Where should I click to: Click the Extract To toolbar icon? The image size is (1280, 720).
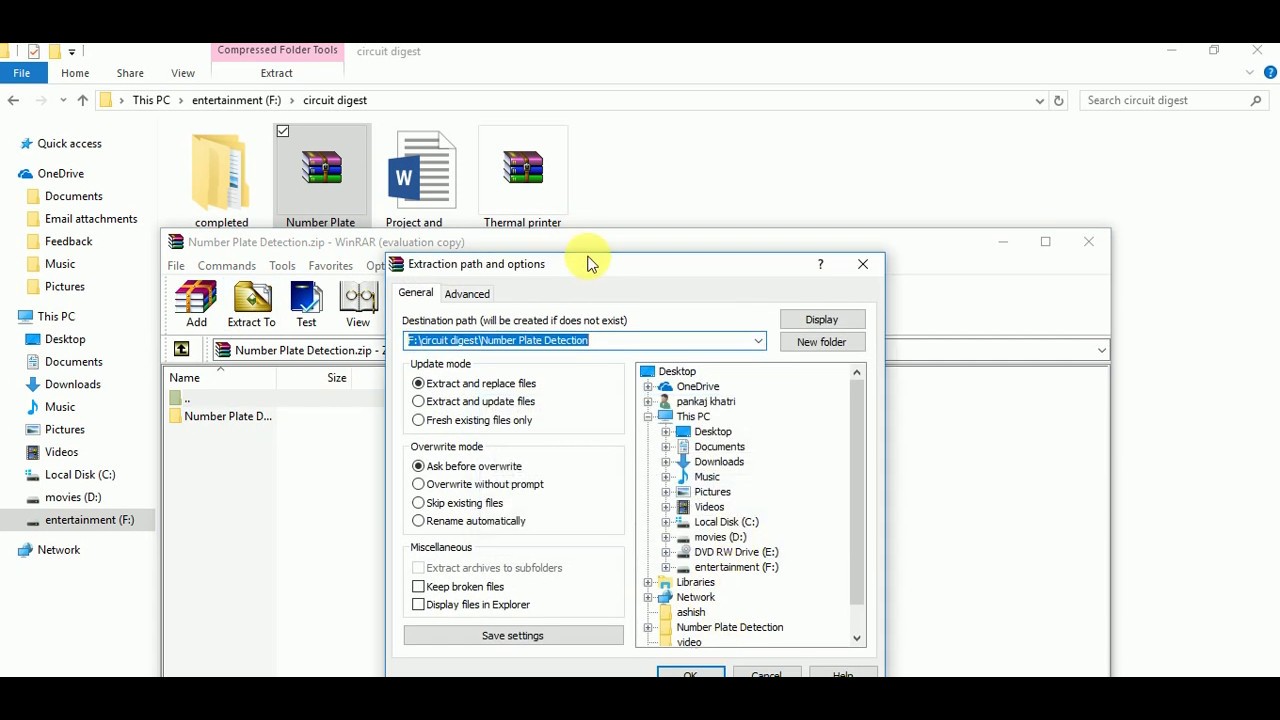coord(251,304)
